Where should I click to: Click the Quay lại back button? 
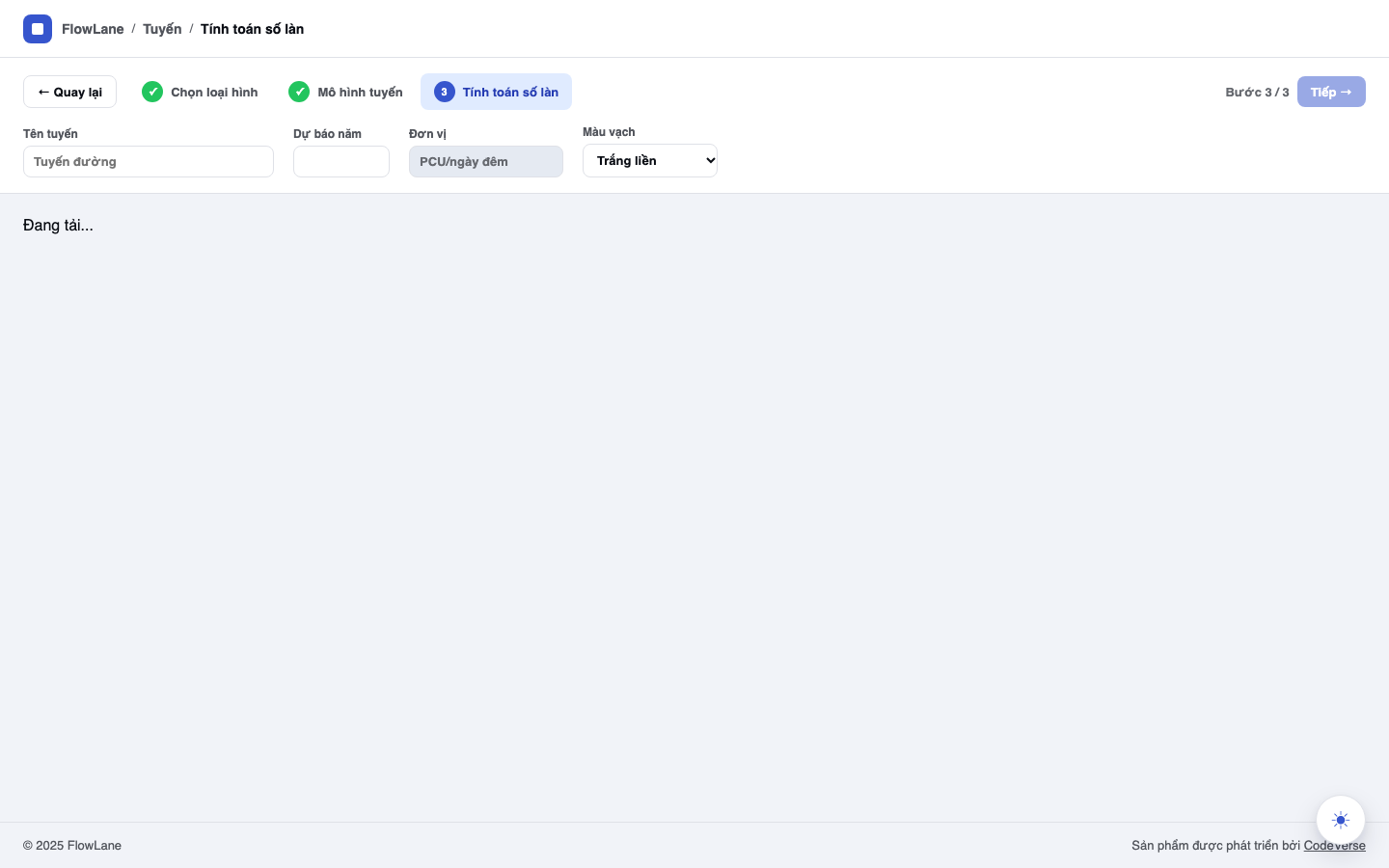(69, 92)
